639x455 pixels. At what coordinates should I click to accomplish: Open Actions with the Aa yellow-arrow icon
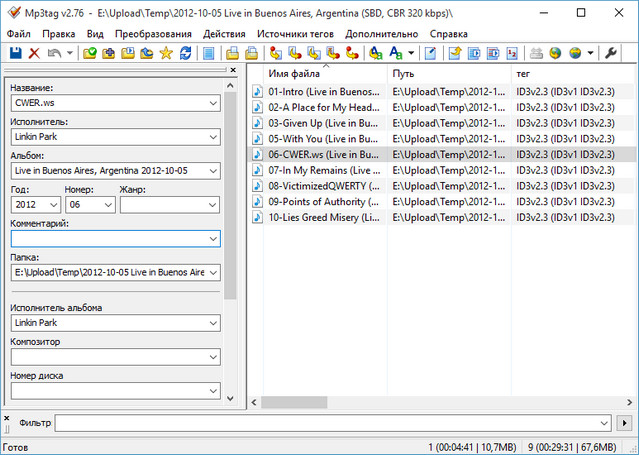[375, 53]
